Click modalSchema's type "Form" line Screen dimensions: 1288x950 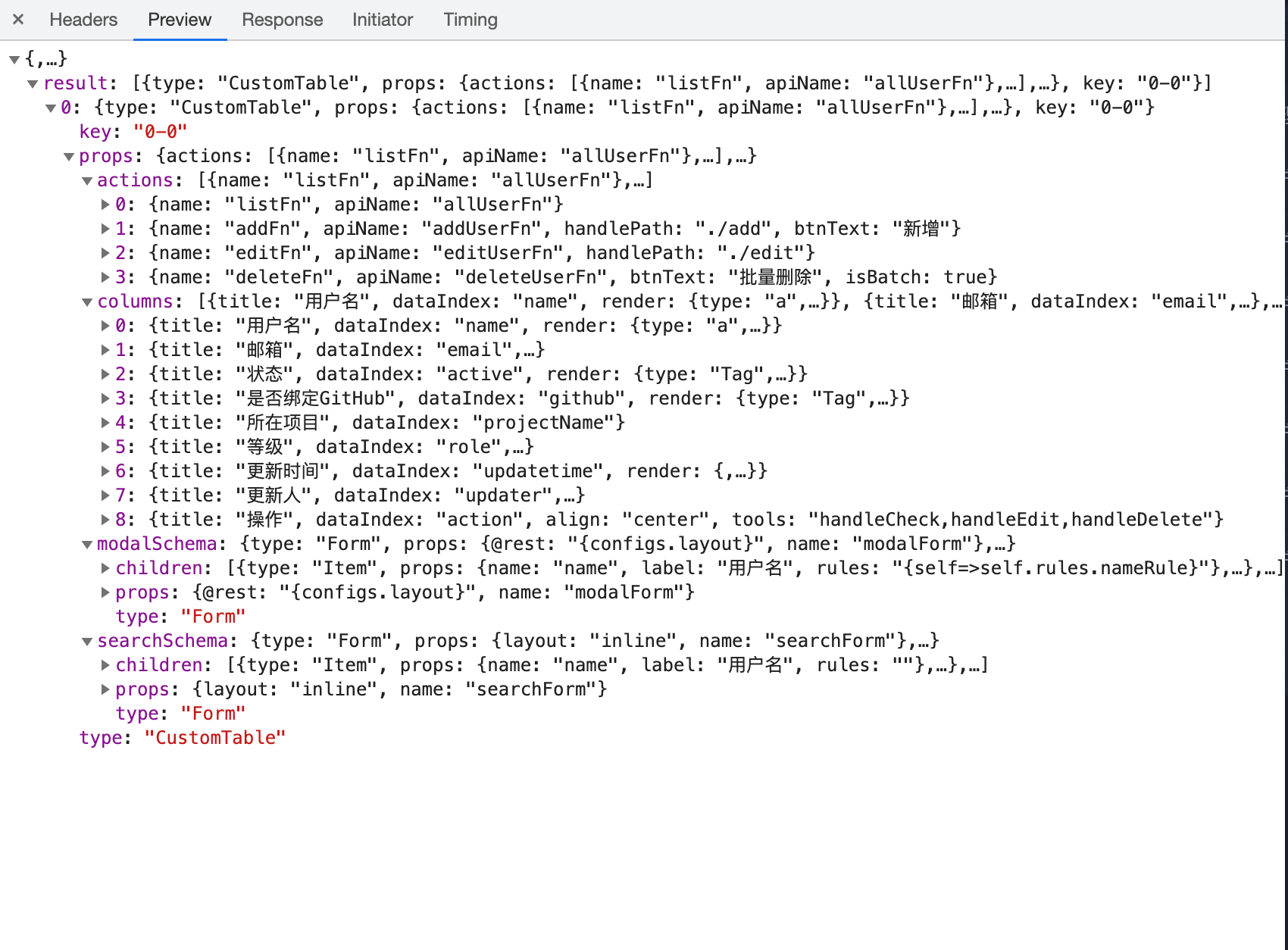click(180, 617)
